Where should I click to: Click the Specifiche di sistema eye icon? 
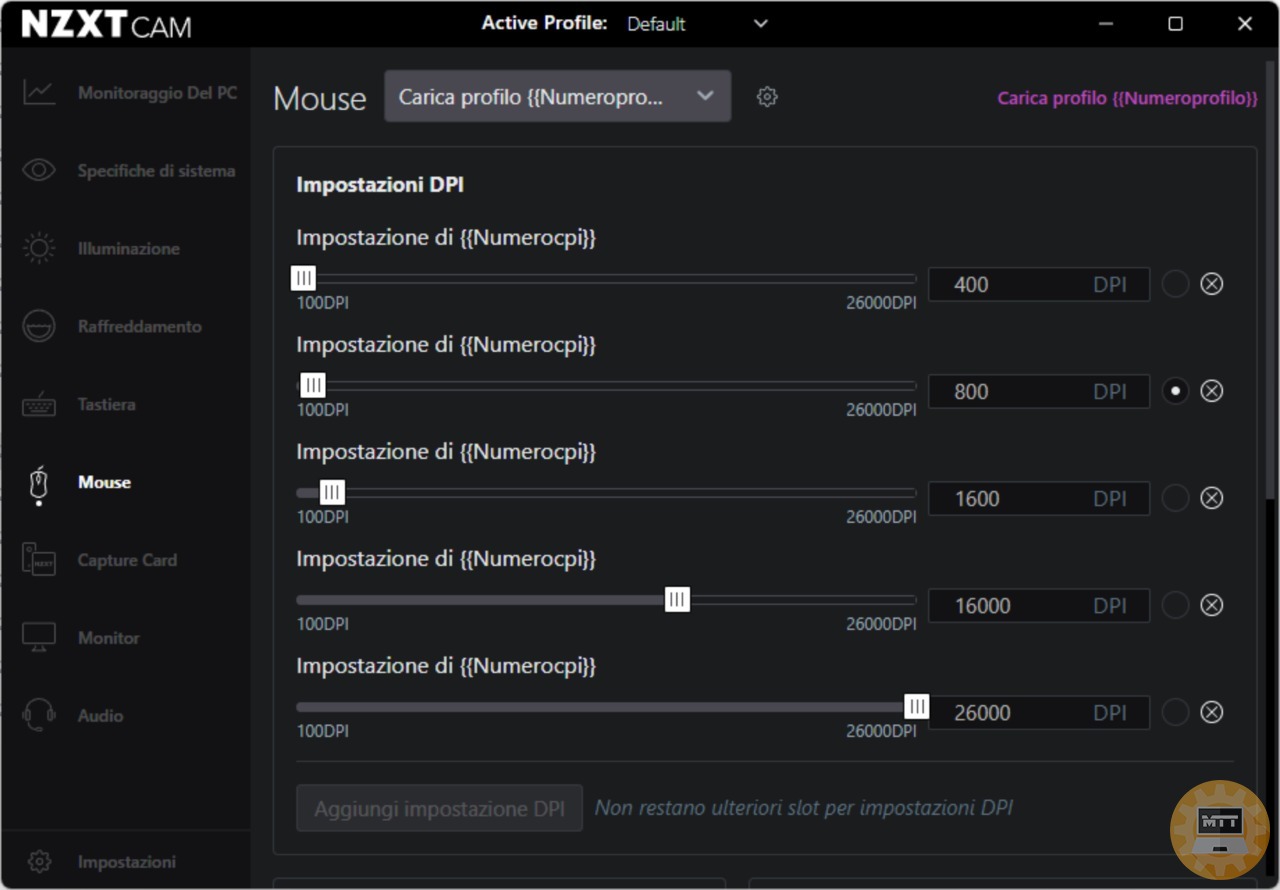pyautogui.click(x=39, y=171)
